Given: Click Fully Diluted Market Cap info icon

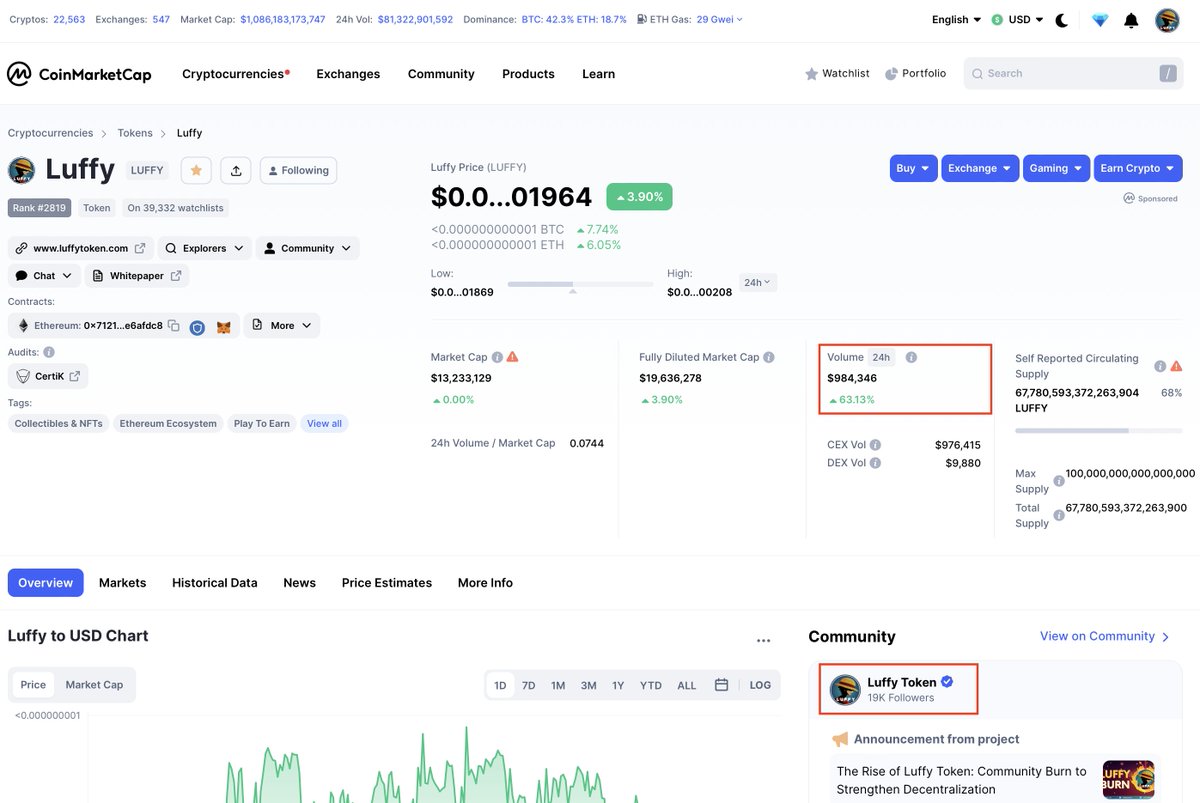Looking at the screenshot, I should point(769,357).
